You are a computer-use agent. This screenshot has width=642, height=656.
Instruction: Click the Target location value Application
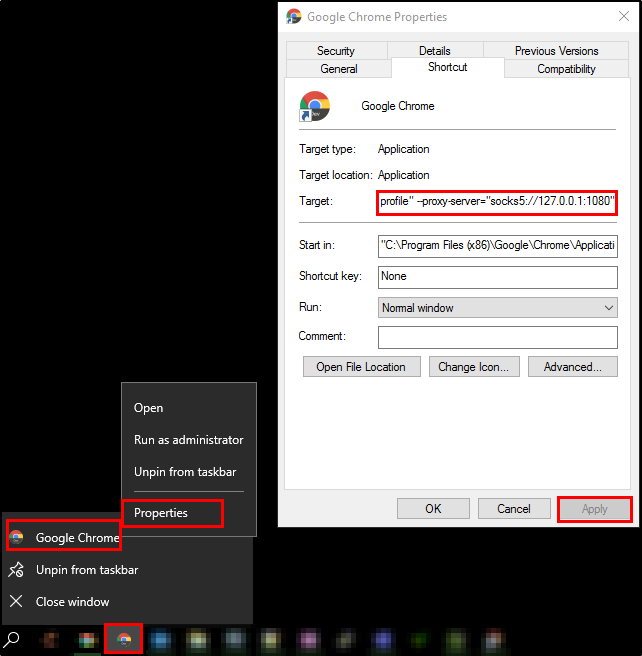[404, 175]
